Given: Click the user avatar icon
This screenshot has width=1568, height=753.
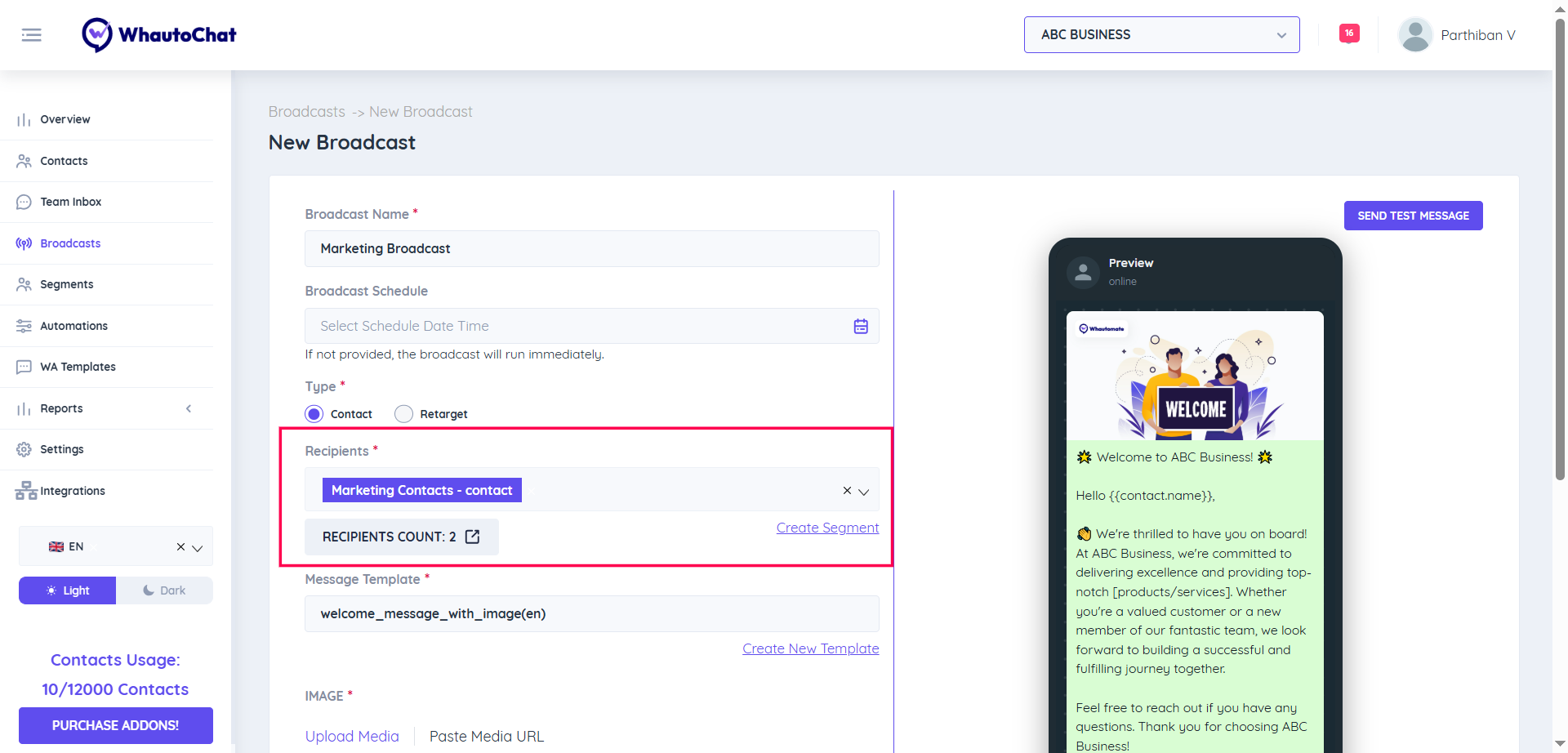Looking at the screenshot, I should pos(1415,35).
